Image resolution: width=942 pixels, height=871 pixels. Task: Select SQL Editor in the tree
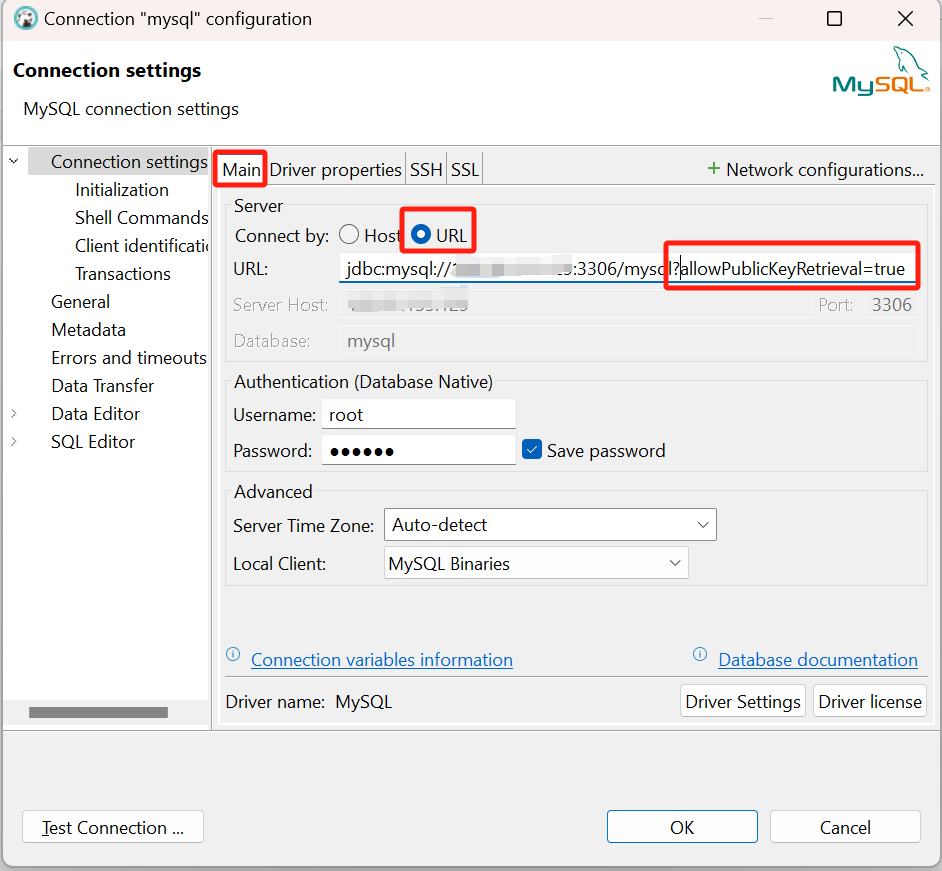[93, 442]
